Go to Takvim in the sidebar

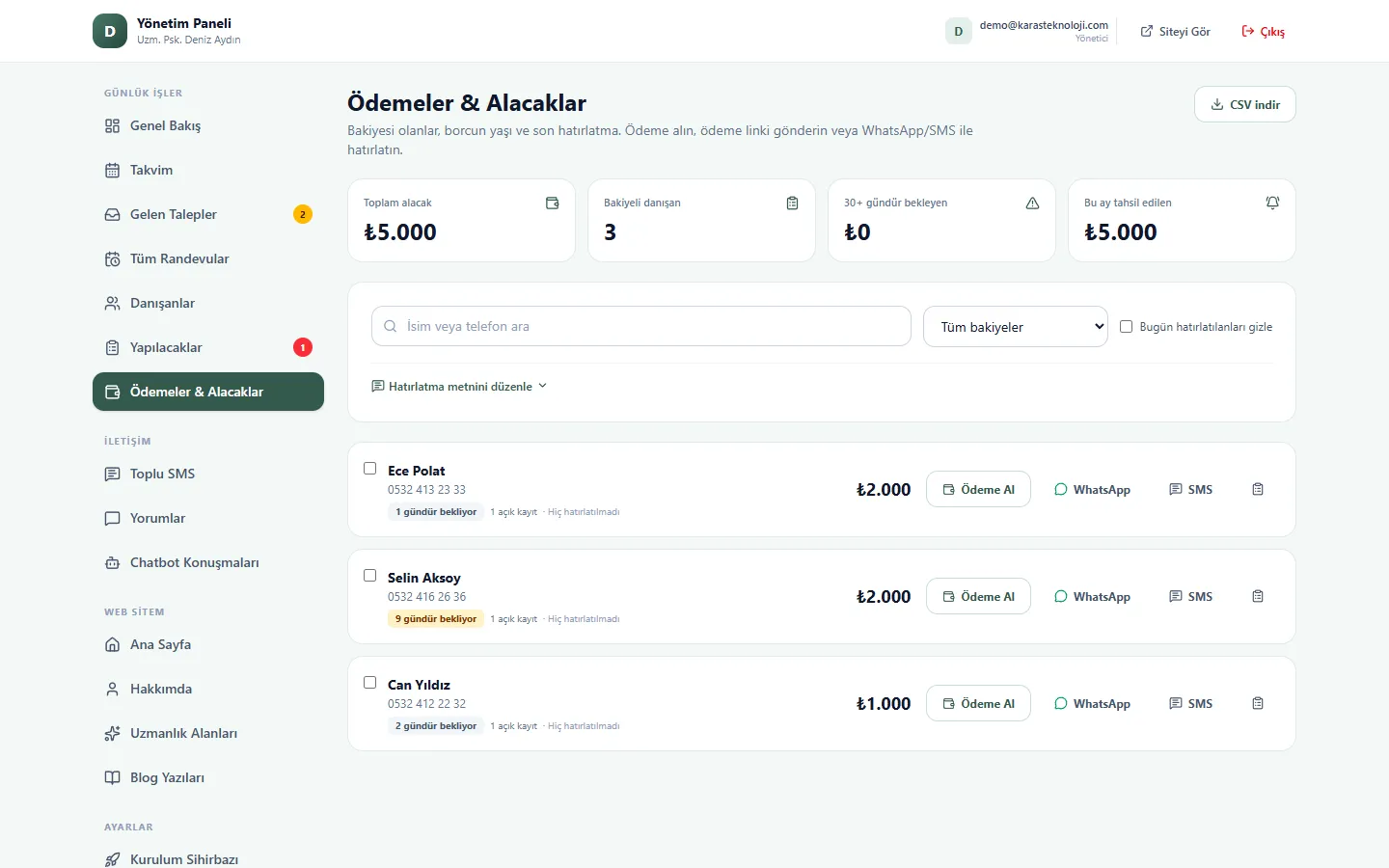[208, 170]
